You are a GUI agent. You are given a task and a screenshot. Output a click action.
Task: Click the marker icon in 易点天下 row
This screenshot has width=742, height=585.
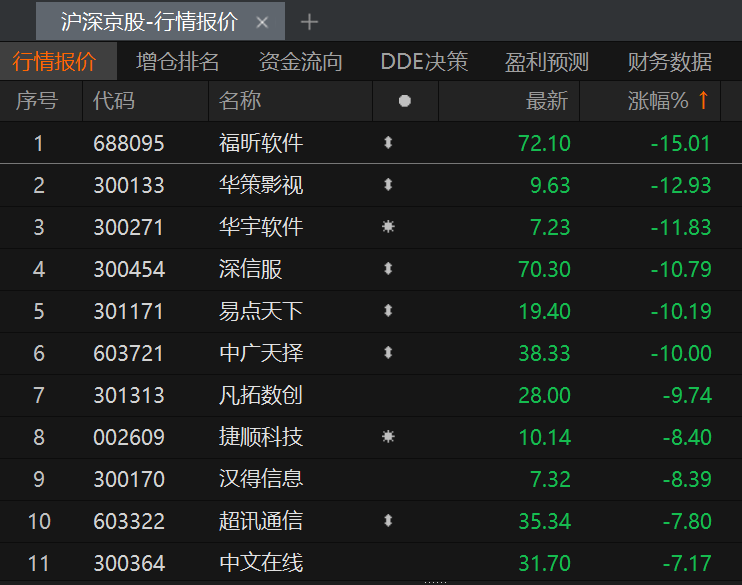(388, 311)
